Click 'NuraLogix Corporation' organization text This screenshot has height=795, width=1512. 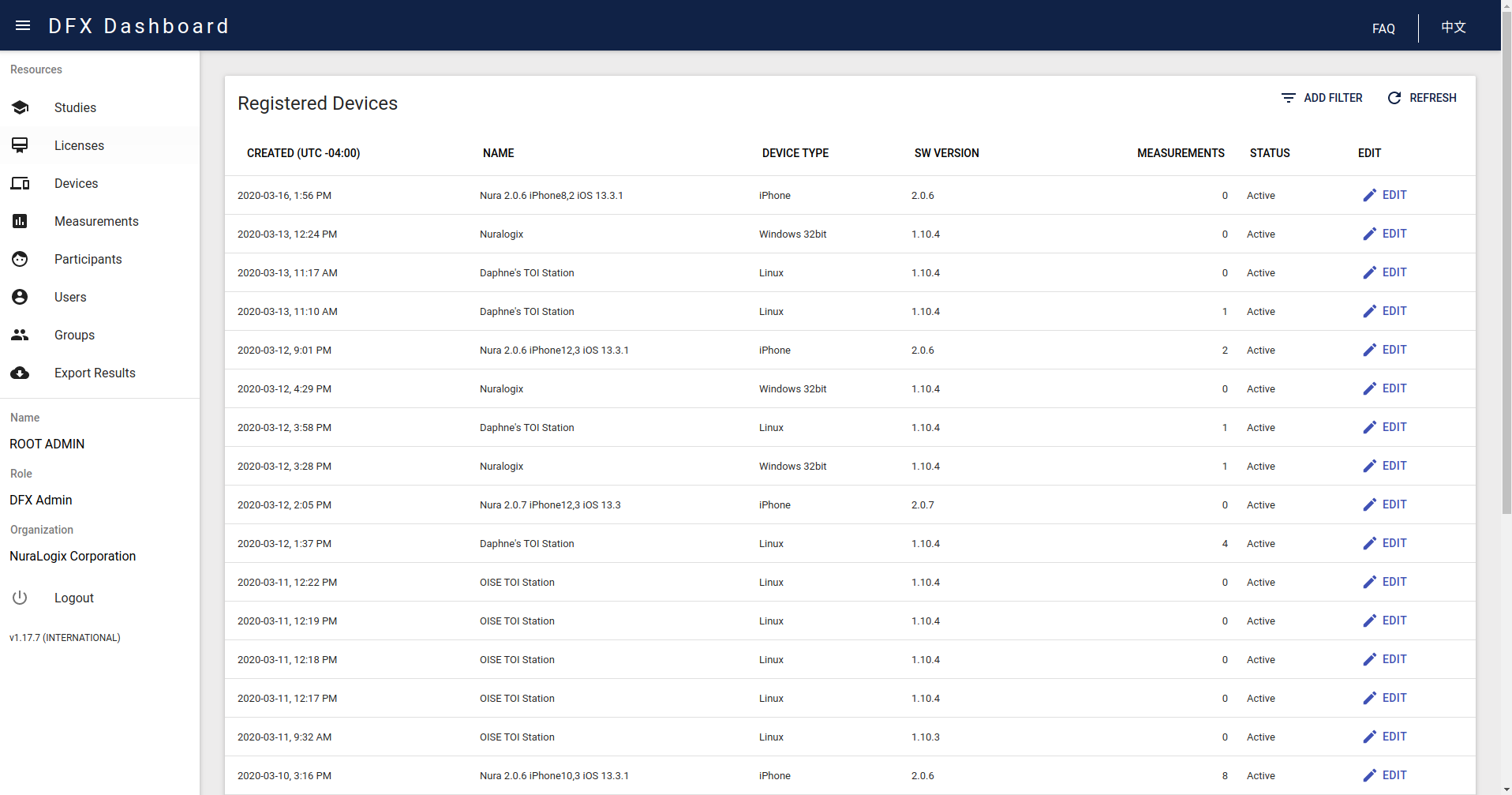(x=73, y=556)
